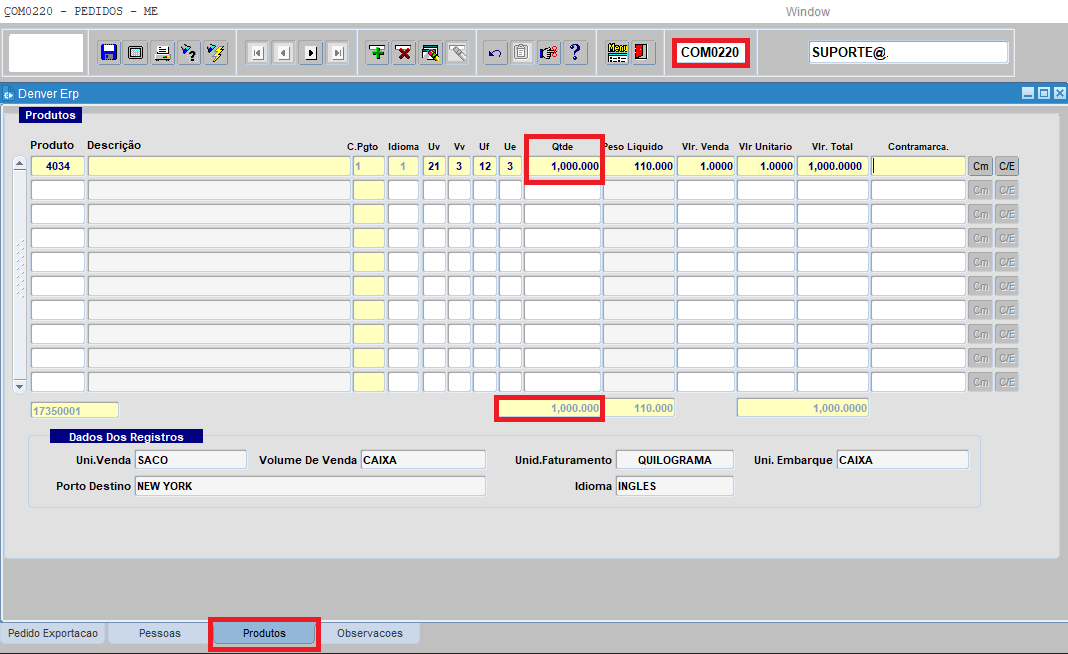
Task: Click the greyed-out pencil edit icon
Action: click(x=457, y=52)
